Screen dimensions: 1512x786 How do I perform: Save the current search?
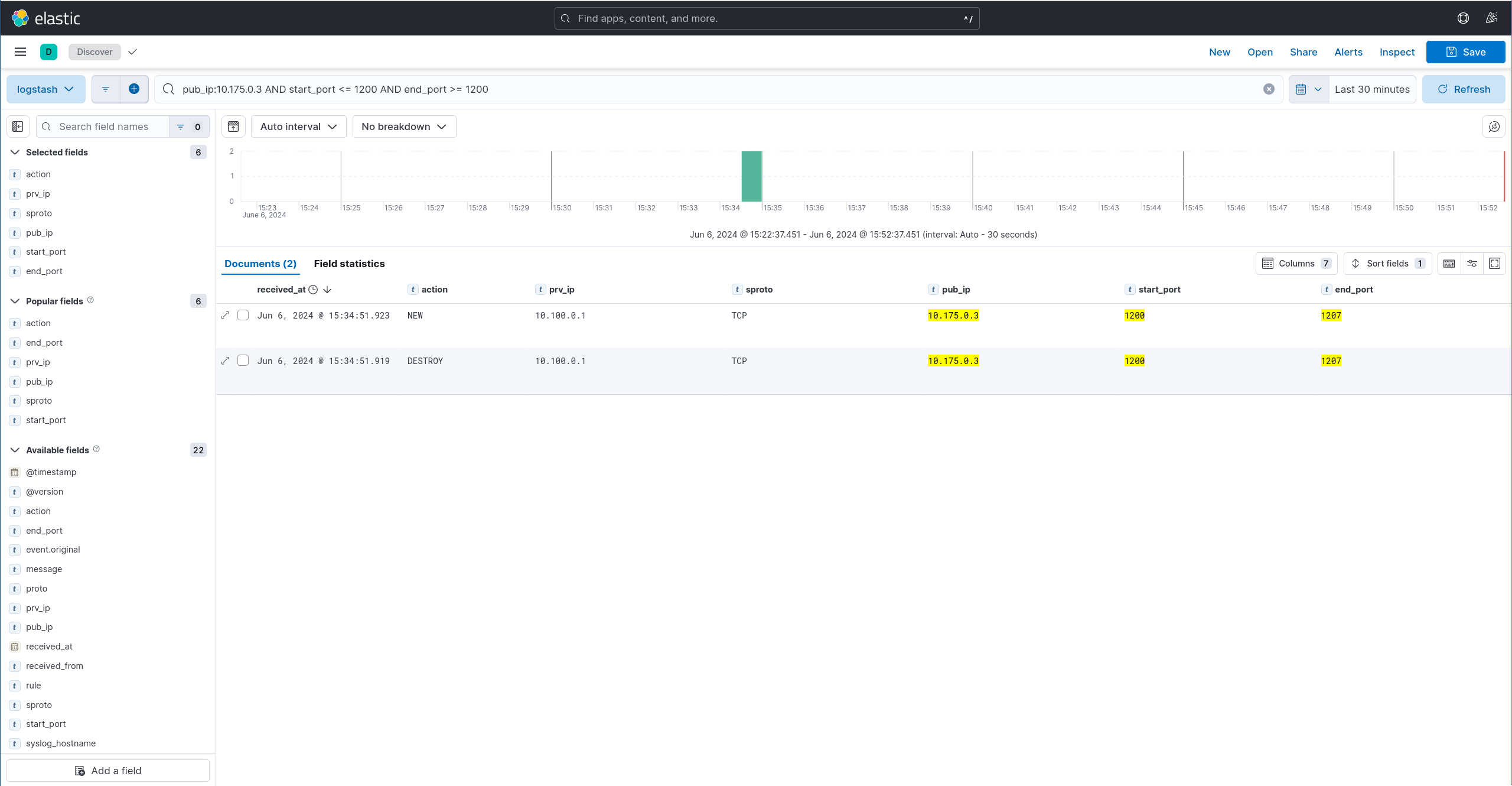click(x=1465, y=52)
